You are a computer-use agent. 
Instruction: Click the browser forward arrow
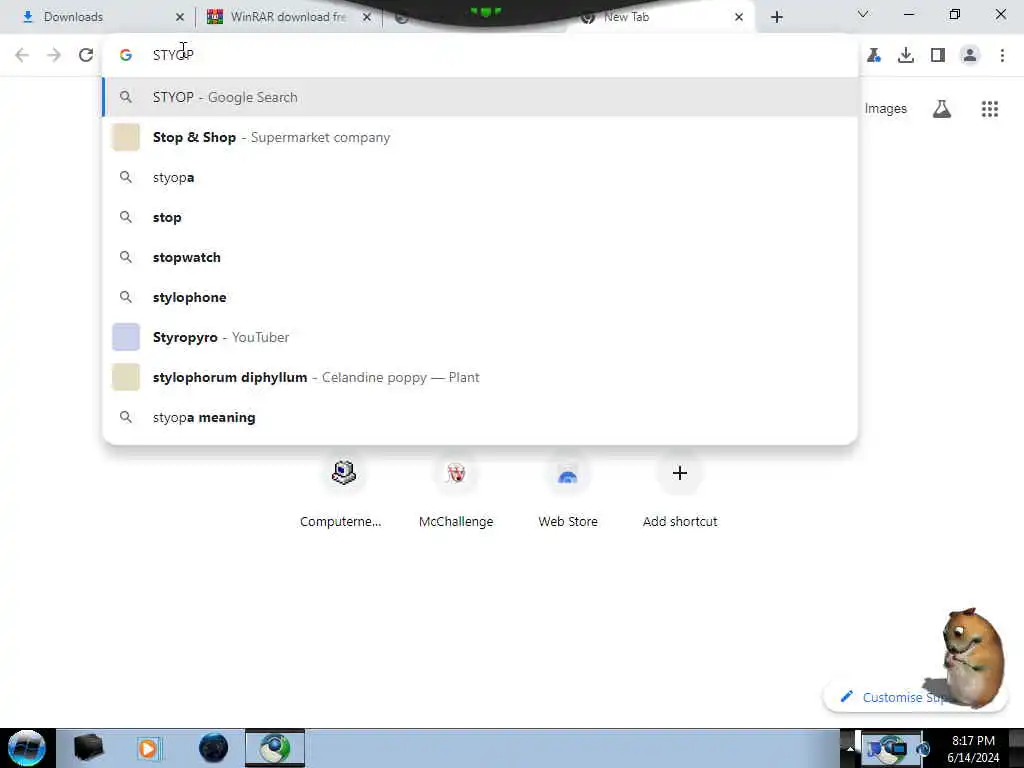pyautogui.click(x=54, y=55)
